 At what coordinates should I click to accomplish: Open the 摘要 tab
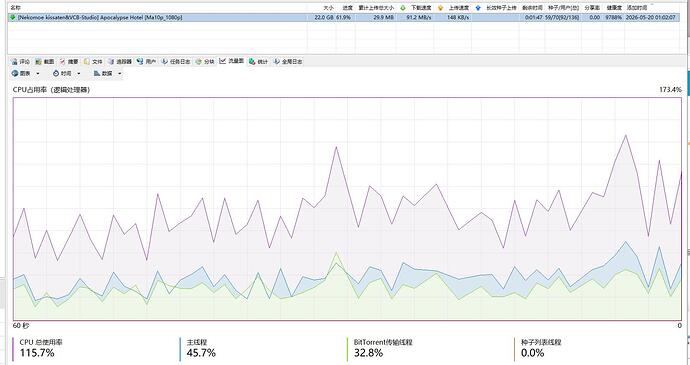click(69, 62)
